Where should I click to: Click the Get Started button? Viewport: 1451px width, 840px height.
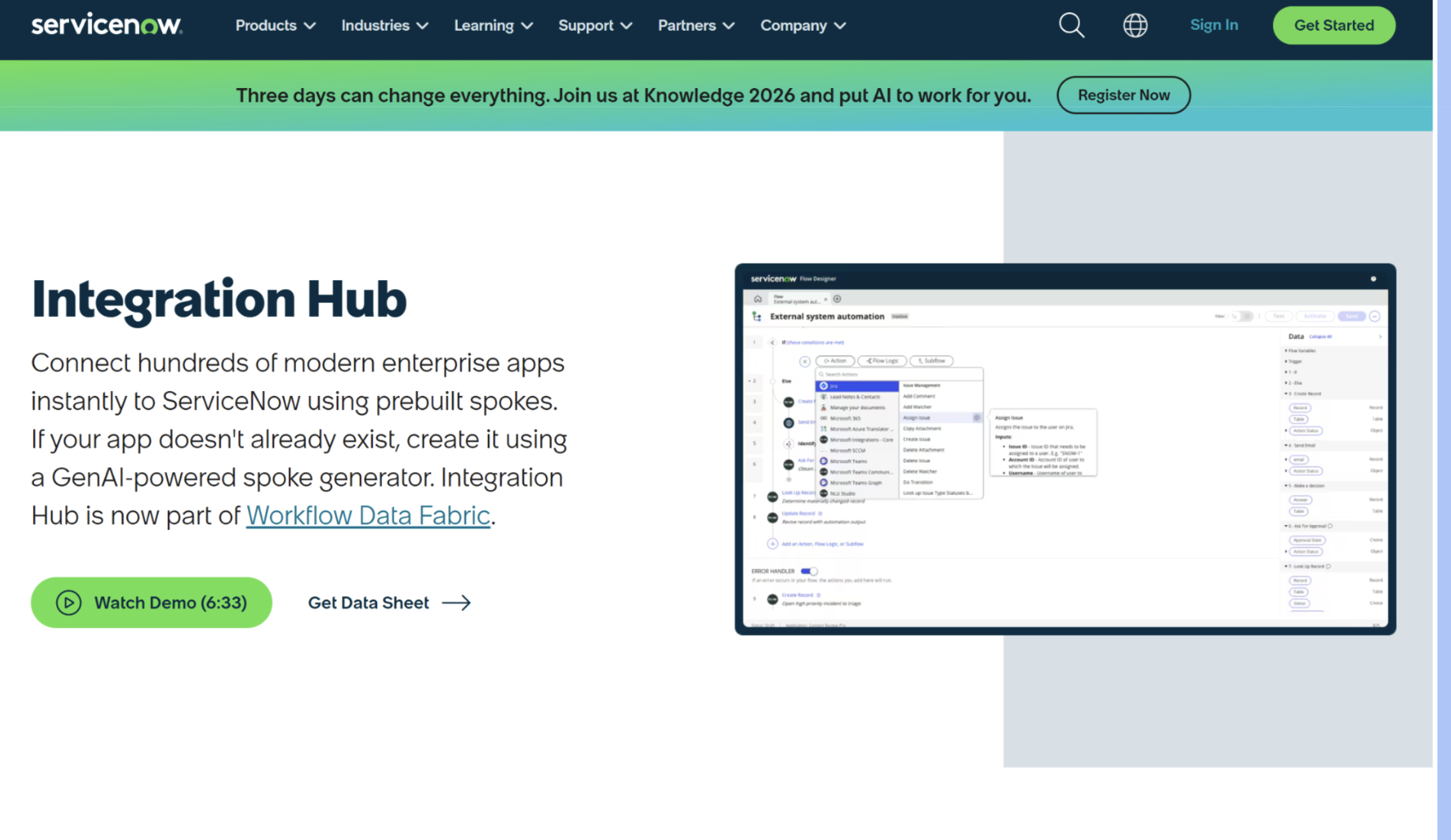(1334, 26)
